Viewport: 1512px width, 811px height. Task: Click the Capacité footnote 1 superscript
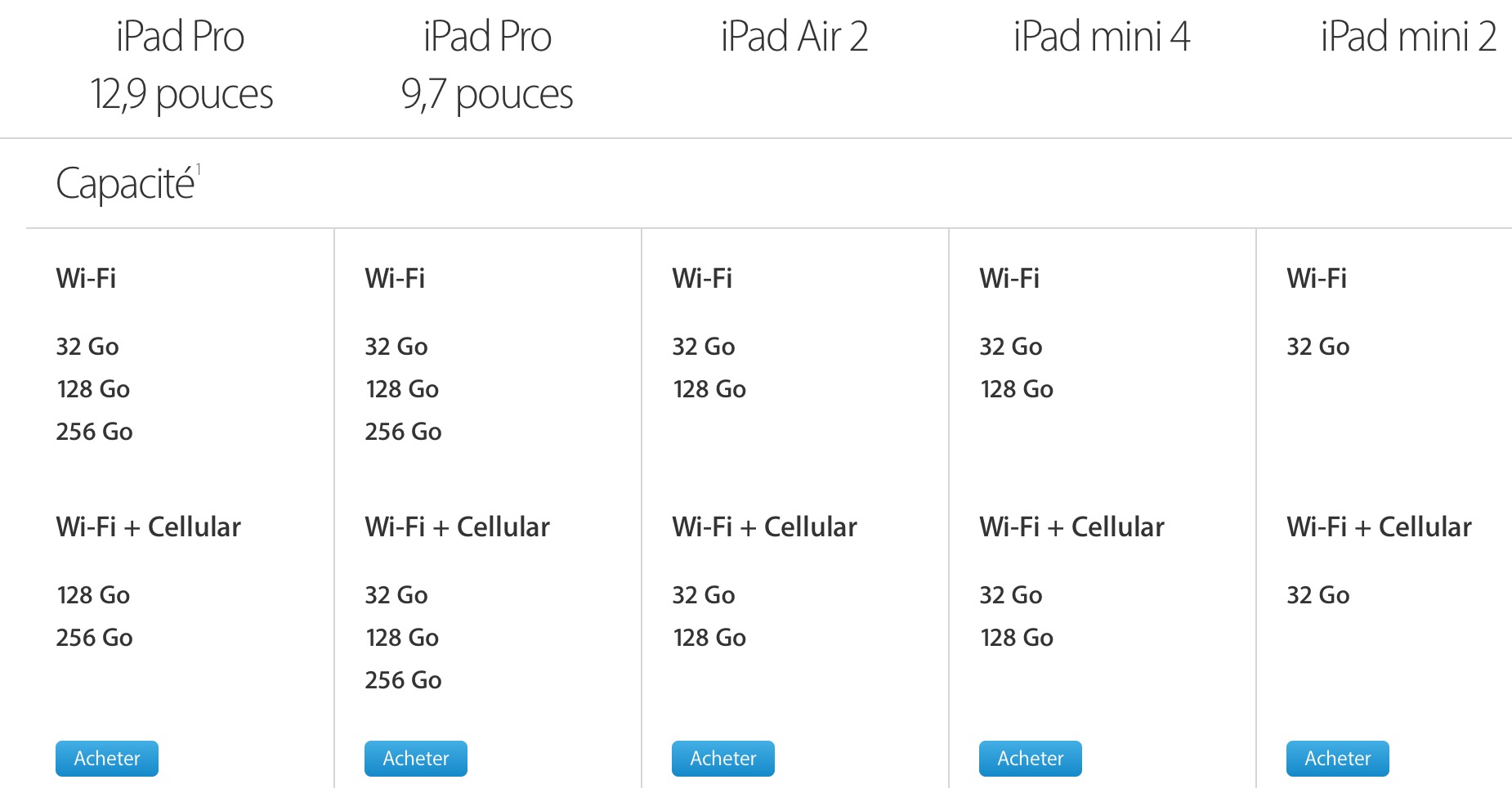(199, 170)
